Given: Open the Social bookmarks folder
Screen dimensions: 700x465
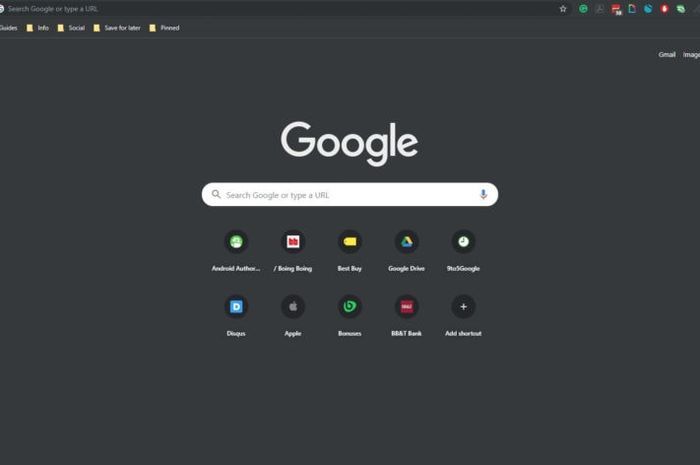Looking at the screenshot, I should 71,28.
